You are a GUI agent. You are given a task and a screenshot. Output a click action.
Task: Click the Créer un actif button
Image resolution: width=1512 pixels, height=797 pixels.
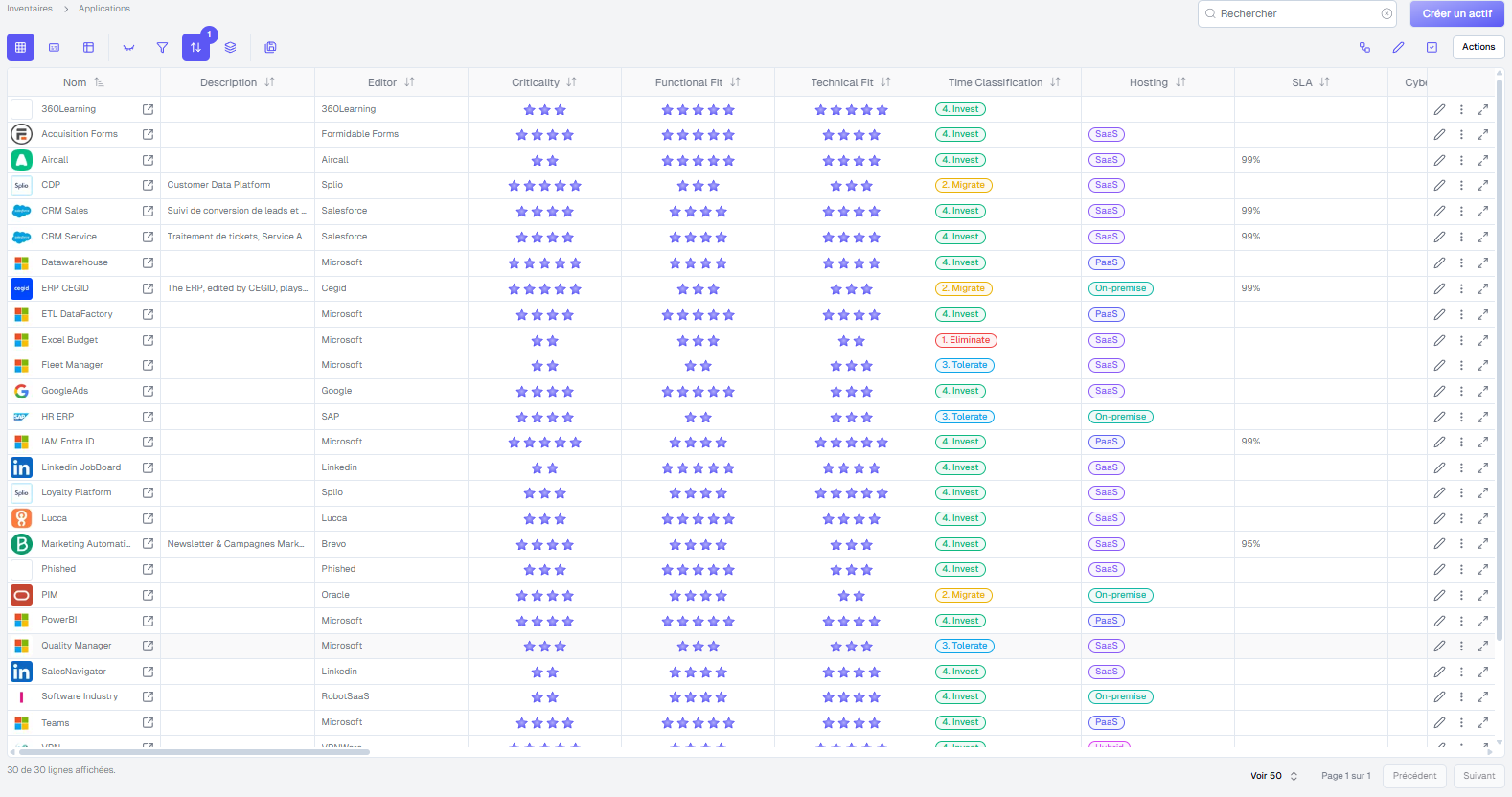[x=1456, y=13]
